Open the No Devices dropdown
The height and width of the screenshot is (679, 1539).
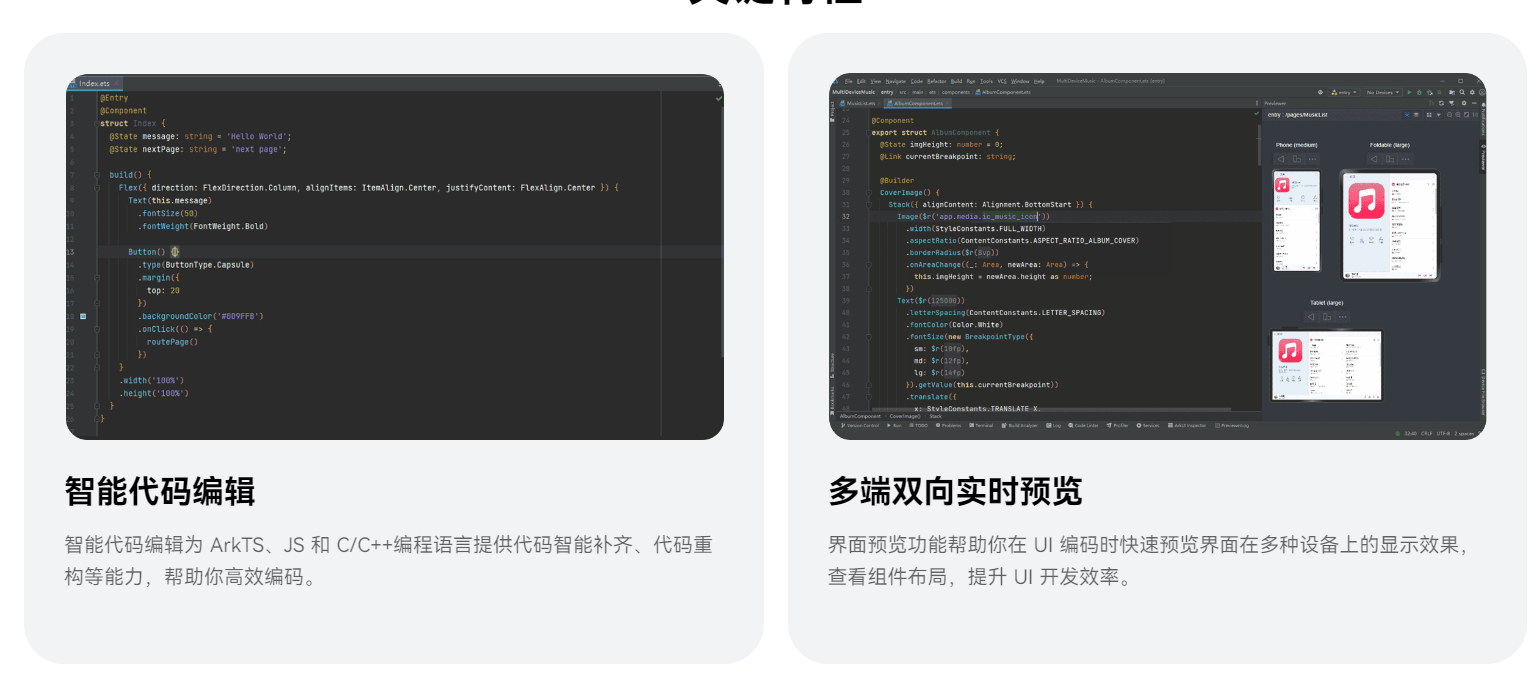(x=1383, y=92)
